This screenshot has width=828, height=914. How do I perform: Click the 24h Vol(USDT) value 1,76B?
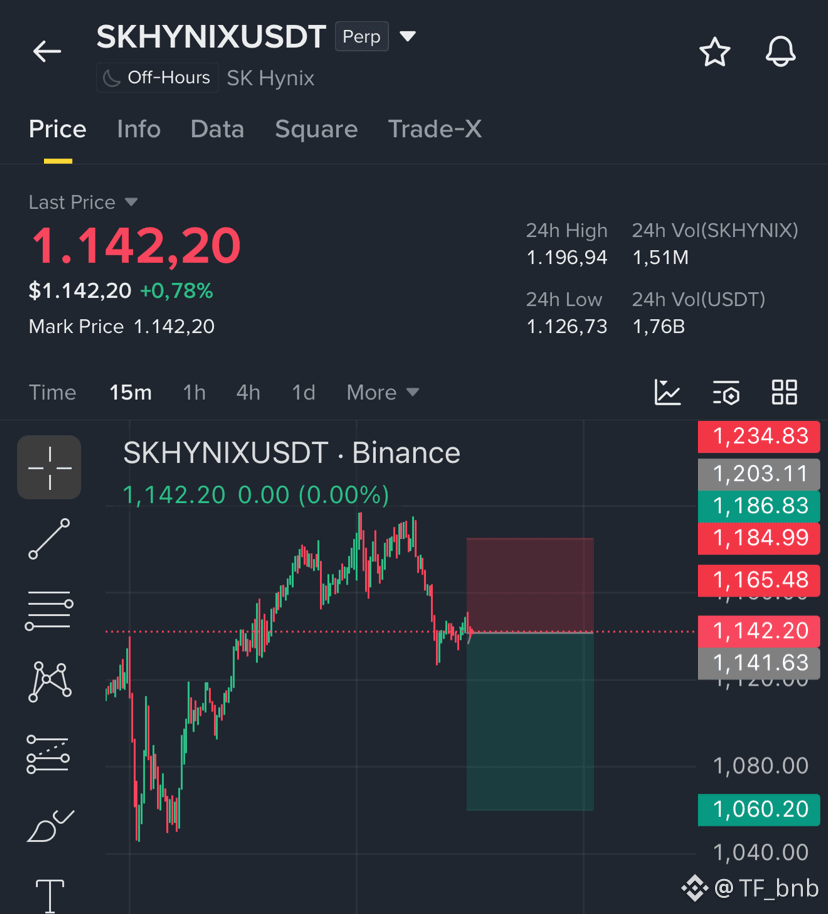(x=658, y=326)
